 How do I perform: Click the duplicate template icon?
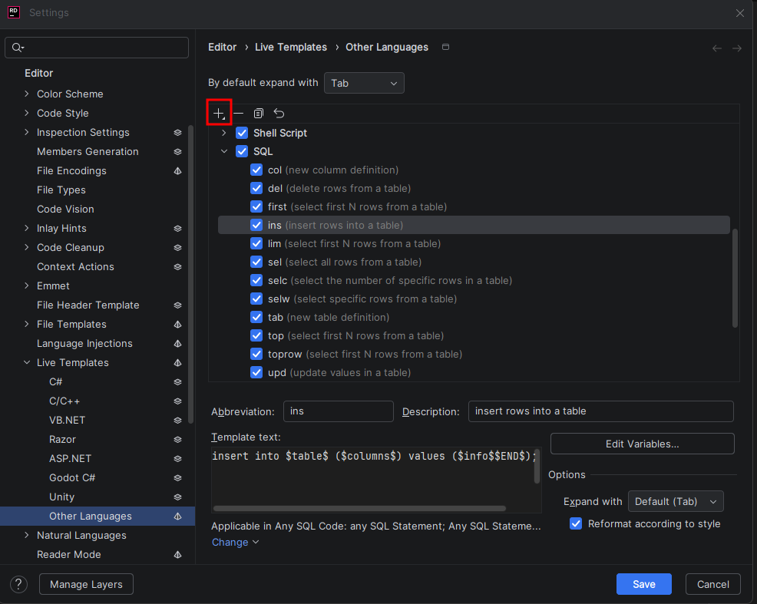pyautogui.click(x=258, y=113)
